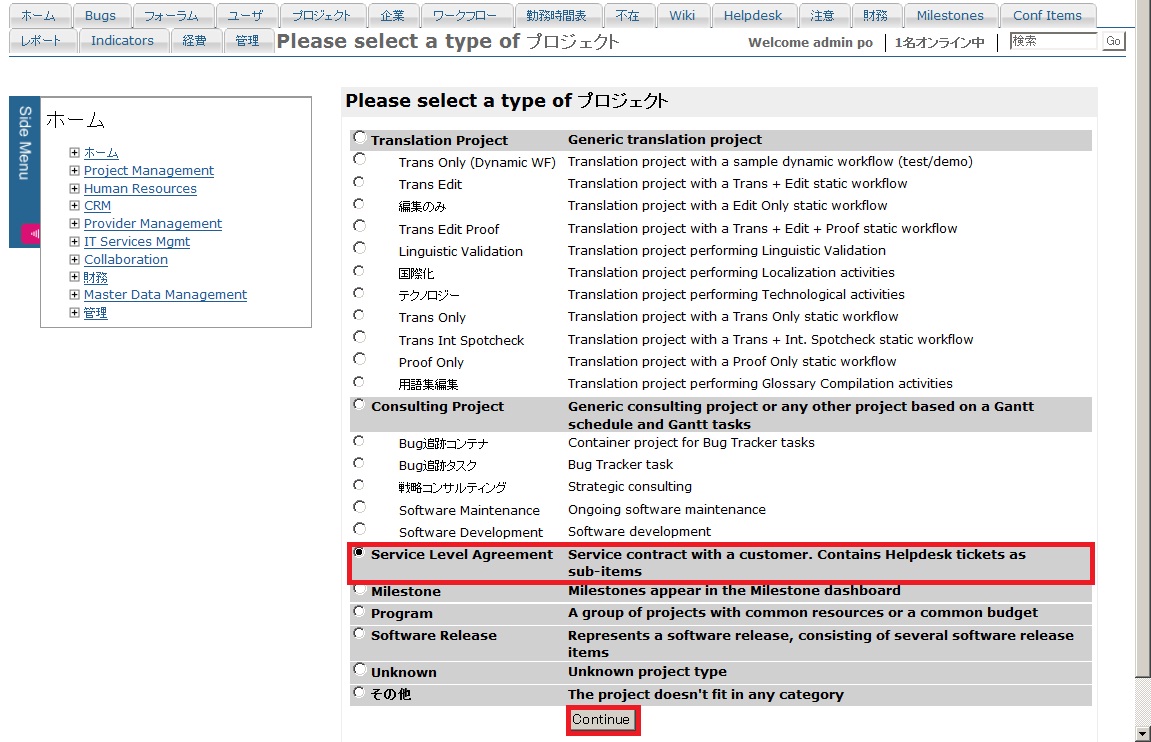
Task: Select the Trans Only static workflow radio
Action: point(359,314)
